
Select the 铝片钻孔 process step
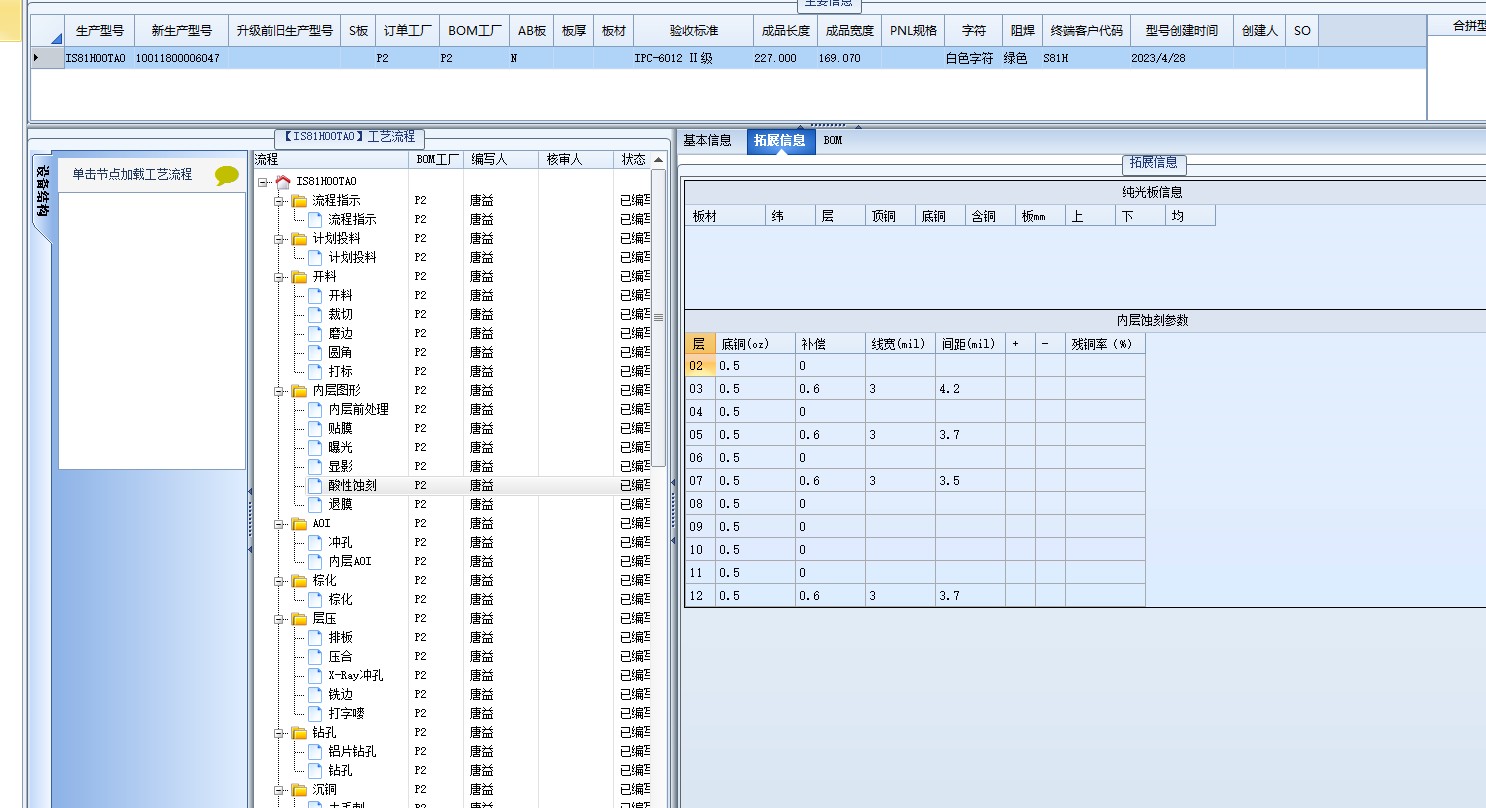[352, 751]
